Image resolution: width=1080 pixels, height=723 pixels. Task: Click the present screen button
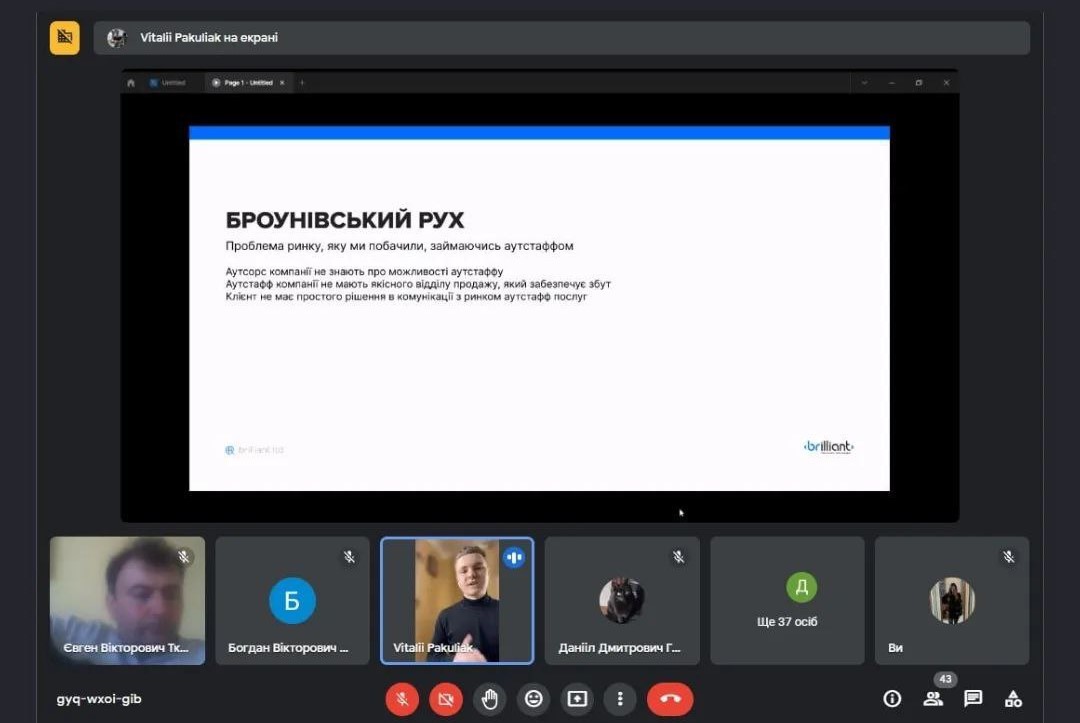[577, 699]
